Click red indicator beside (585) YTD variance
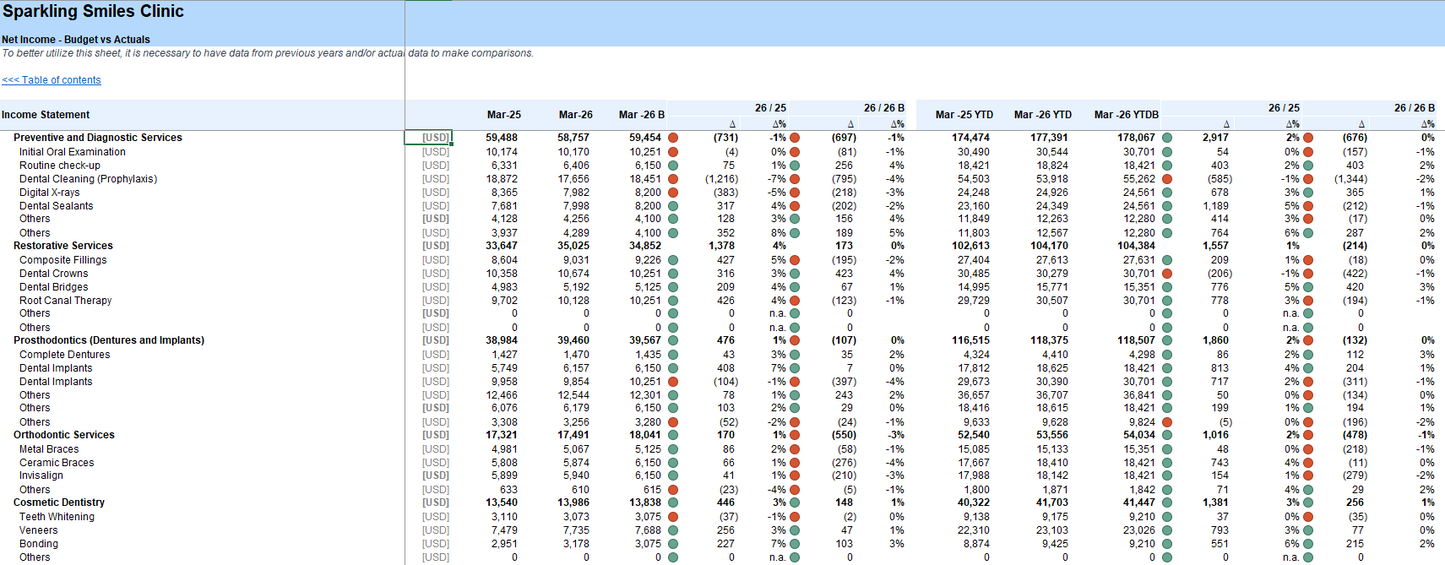 click(1167, 179)
